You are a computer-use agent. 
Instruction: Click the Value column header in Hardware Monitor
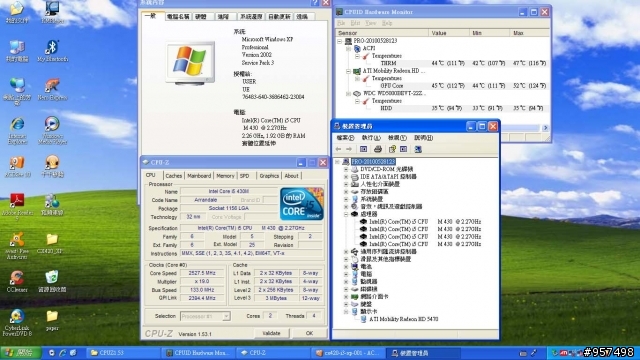[x=449, y=33]
